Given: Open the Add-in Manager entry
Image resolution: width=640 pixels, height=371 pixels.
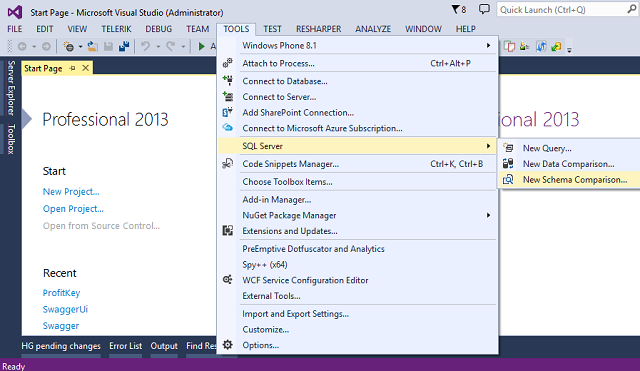Looking at the screenshot, I should pyautogui.click(x=358, y=200).
